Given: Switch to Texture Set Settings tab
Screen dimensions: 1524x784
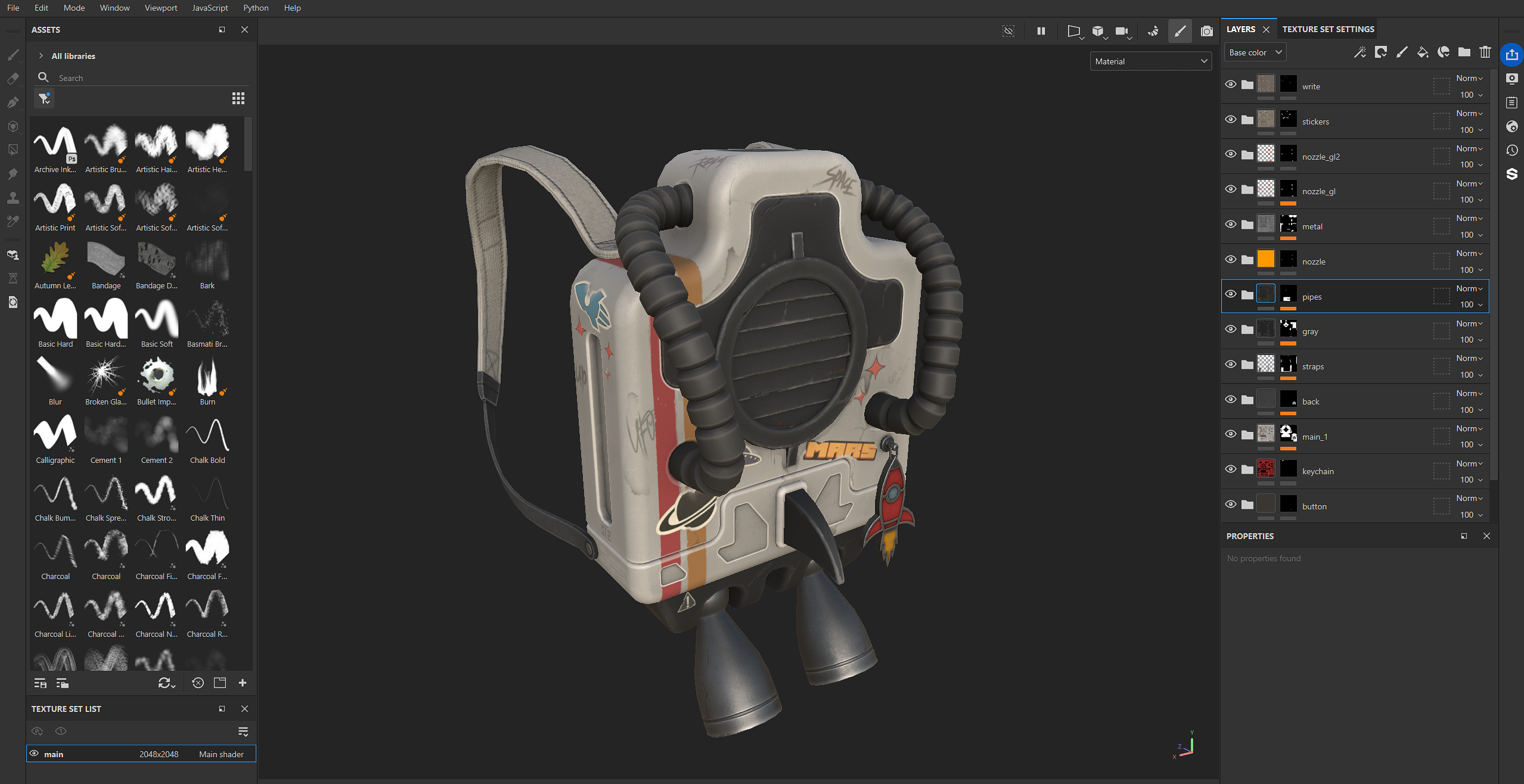Looking at the screenshot, I should click(1328, 29).
